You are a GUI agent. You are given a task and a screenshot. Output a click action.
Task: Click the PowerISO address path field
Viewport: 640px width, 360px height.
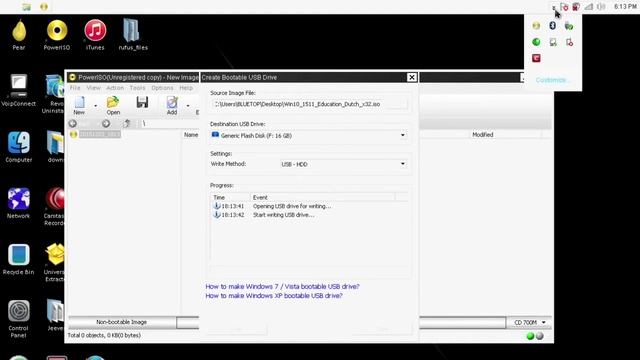pos(169,123)
